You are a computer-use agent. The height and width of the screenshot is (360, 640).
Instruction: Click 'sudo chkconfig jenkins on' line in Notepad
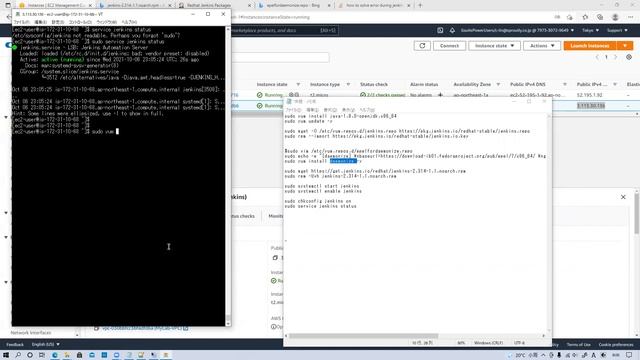[x=318, y=201]
